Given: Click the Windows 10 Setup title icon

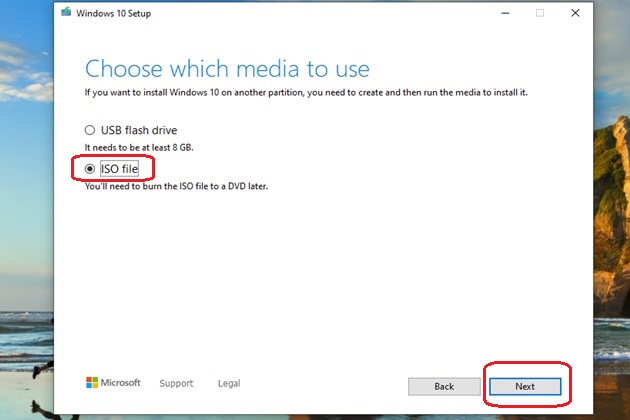Looking at the screenshot, I should point(66,12).
